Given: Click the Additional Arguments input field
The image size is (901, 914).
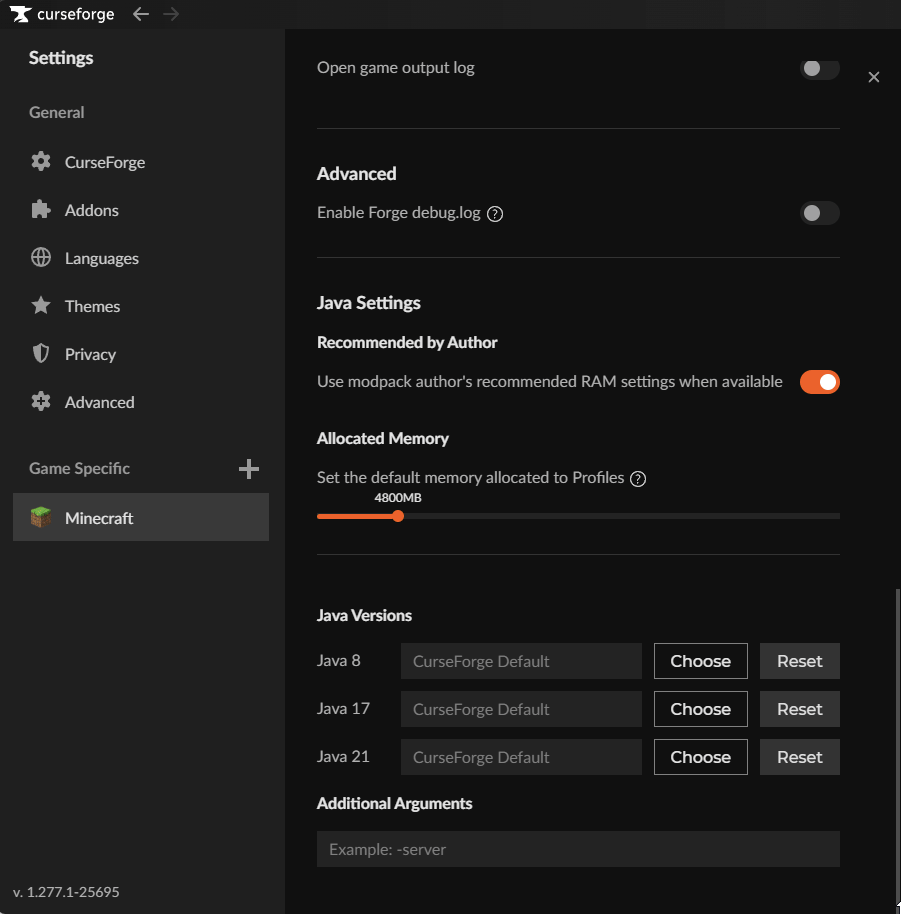Looking at the screenshot, I should click(578, 849).
